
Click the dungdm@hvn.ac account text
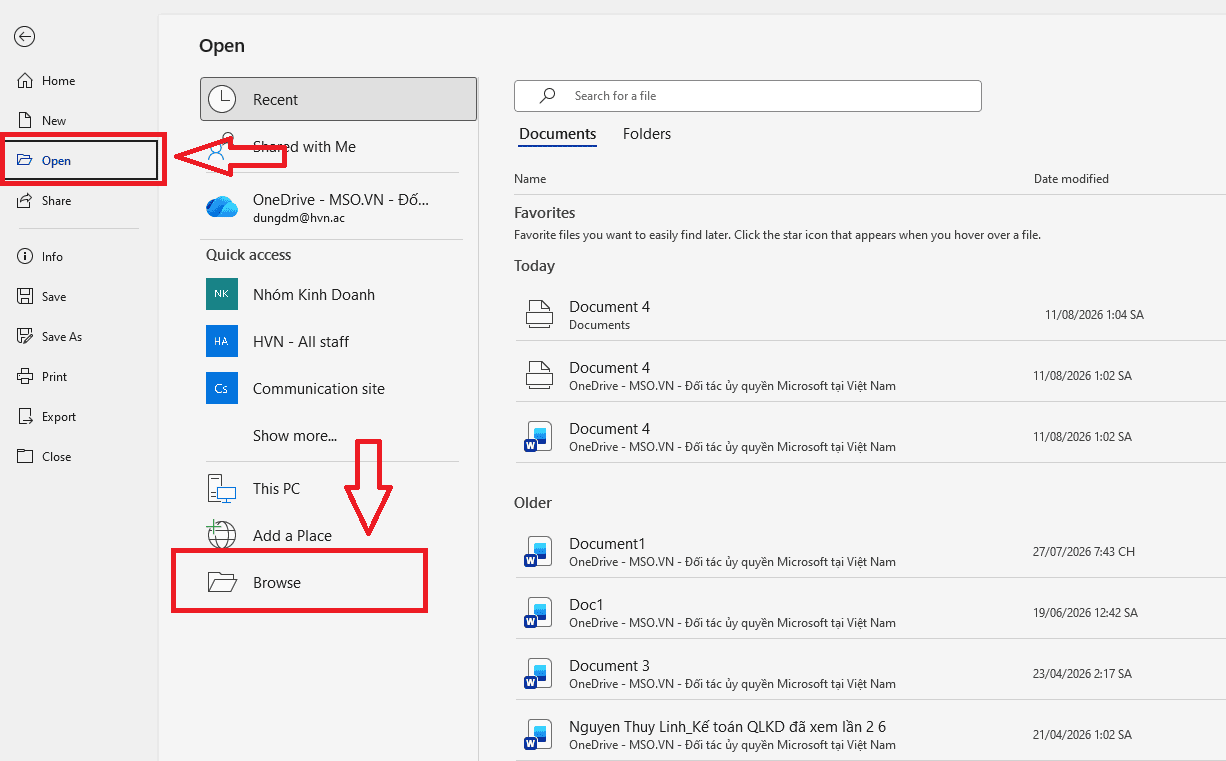[297, 217]
